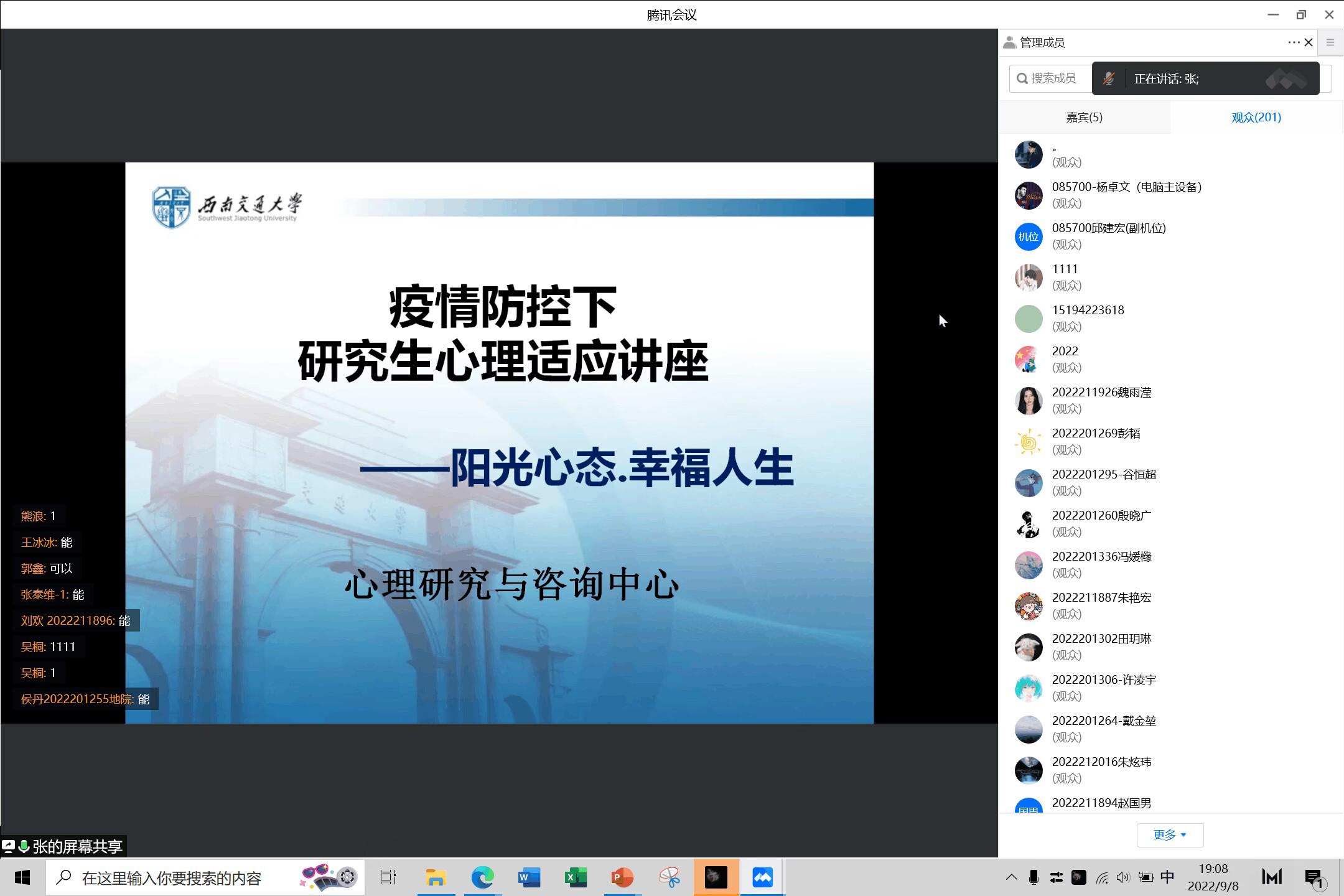Open the volume speaker tray icon
This screenshot has height=896, width=1344.
(x=1122, y=877)
